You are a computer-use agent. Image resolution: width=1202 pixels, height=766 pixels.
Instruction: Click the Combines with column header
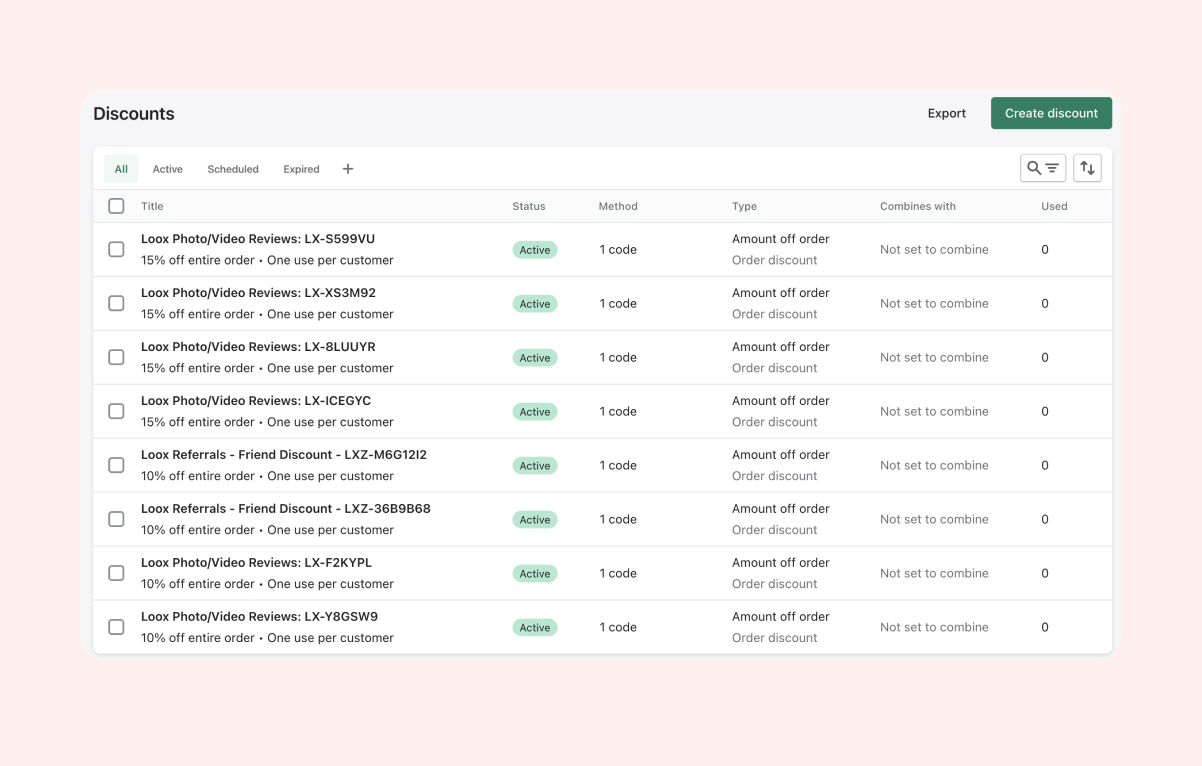(918, 206)
